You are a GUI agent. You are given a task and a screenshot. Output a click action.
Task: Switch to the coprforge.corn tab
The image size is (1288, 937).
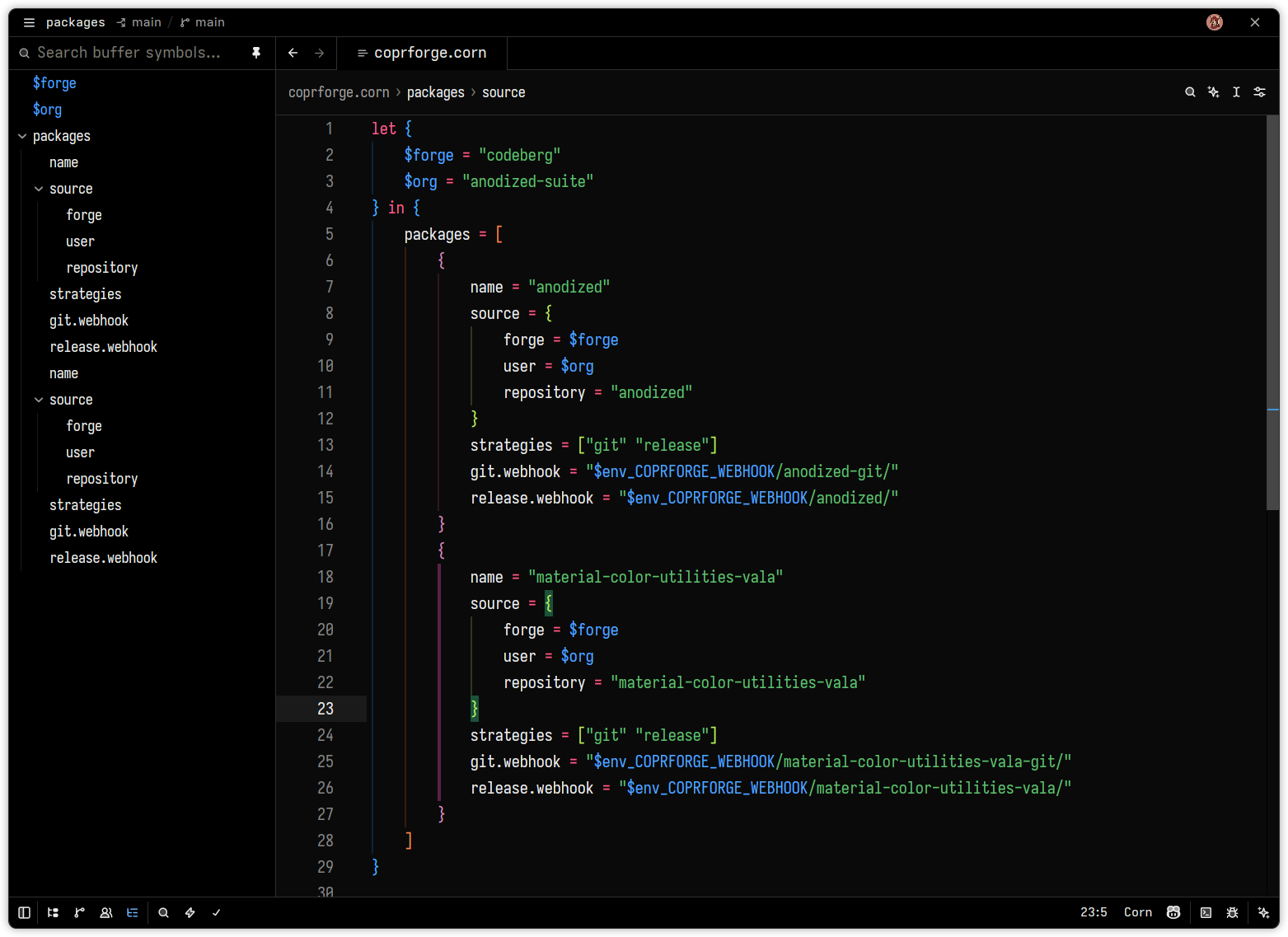click(x=422, y=53)
